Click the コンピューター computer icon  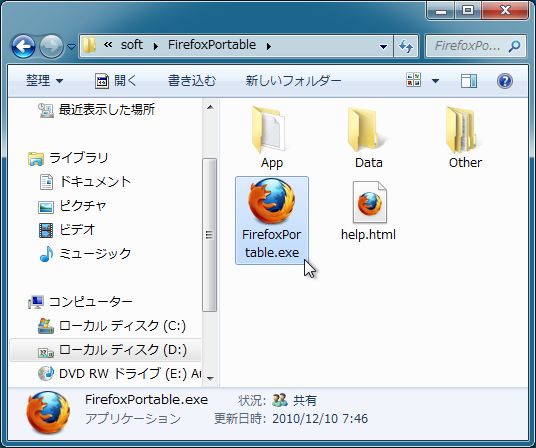[x=36, y=302]
